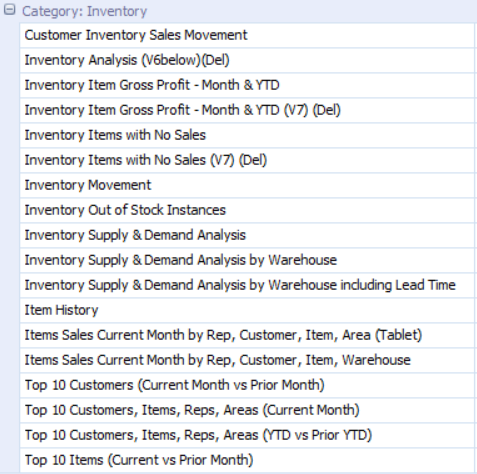477x474 pixels.
Task: Select the Category: Inventory header label
Action: 84,11
